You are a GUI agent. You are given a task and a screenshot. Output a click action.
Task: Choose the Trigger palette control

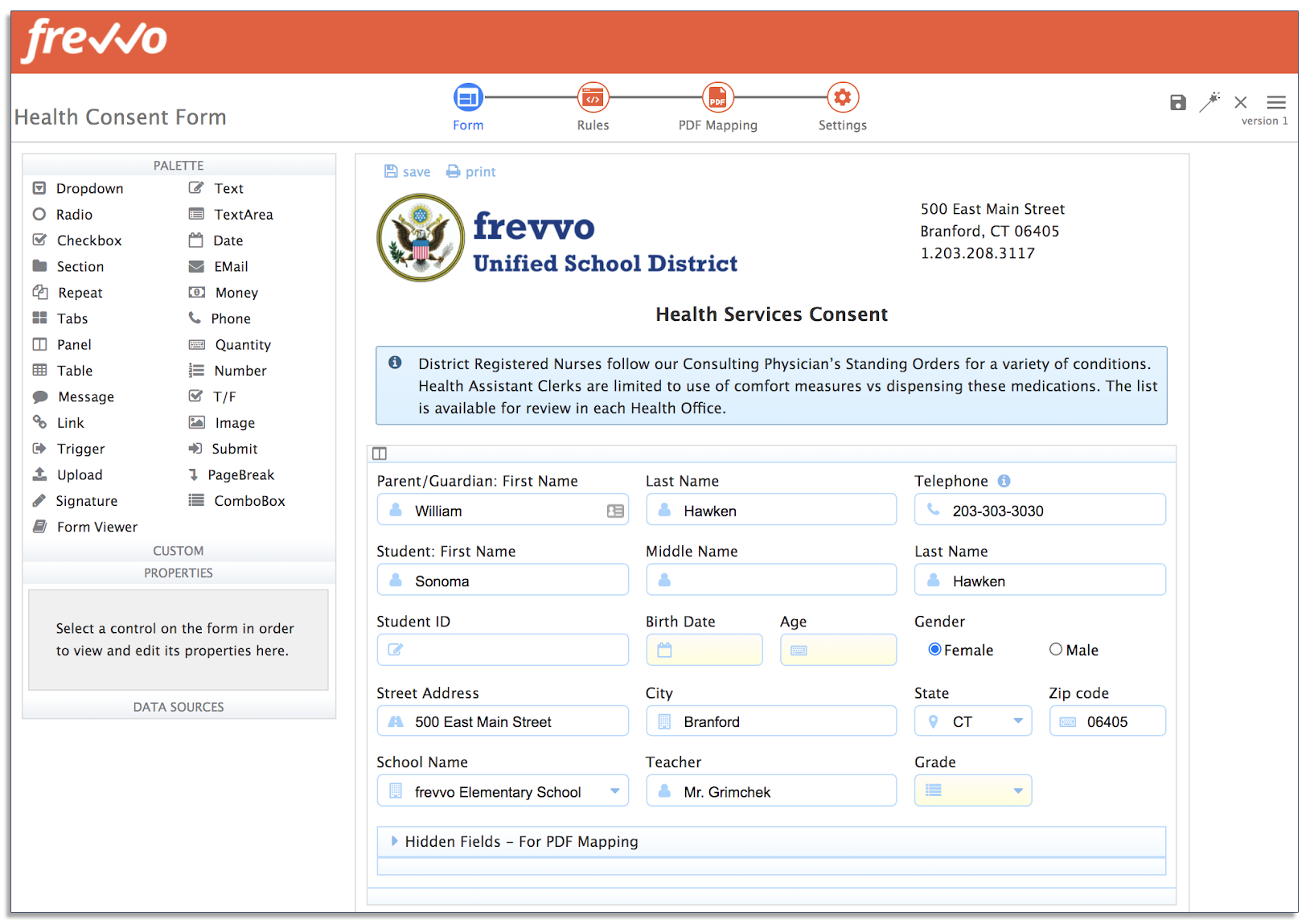pyautogui.click(x=68, y=449)
